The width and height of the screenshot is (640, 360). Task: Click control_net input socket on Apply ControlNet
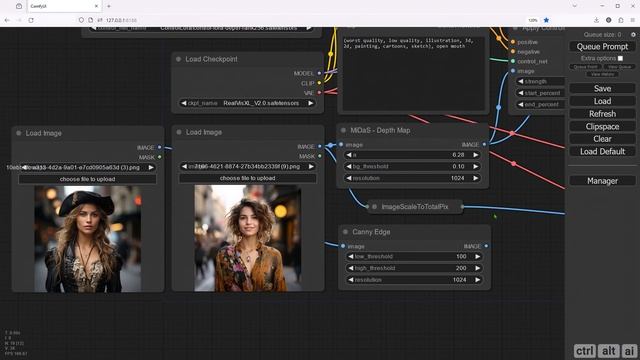[x=513, y=61]
